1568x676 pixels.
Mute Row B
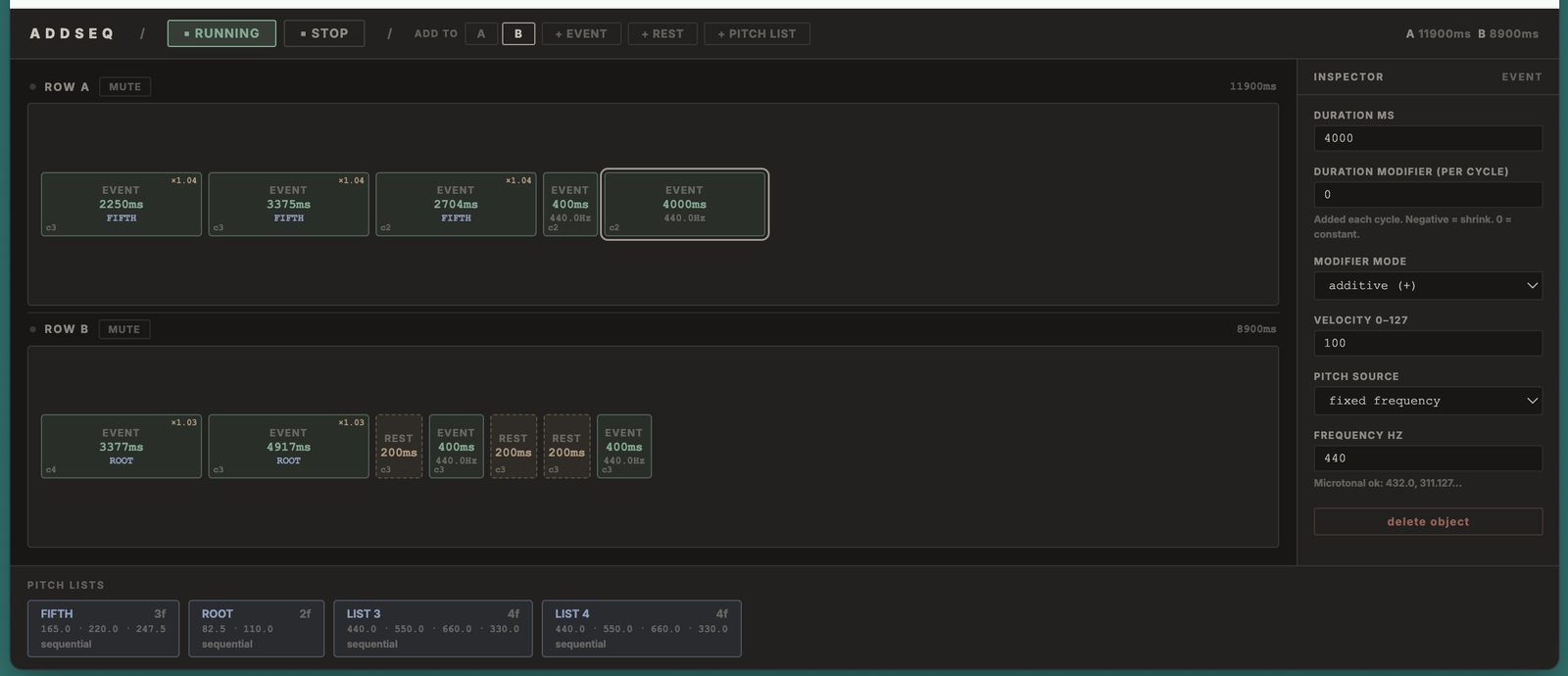(124, 329)
